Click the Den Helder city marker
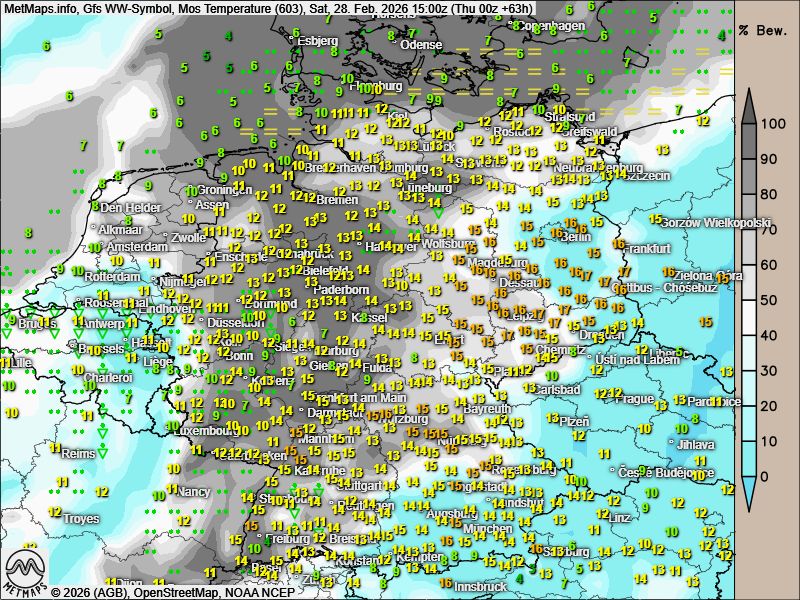 [96, 207]
